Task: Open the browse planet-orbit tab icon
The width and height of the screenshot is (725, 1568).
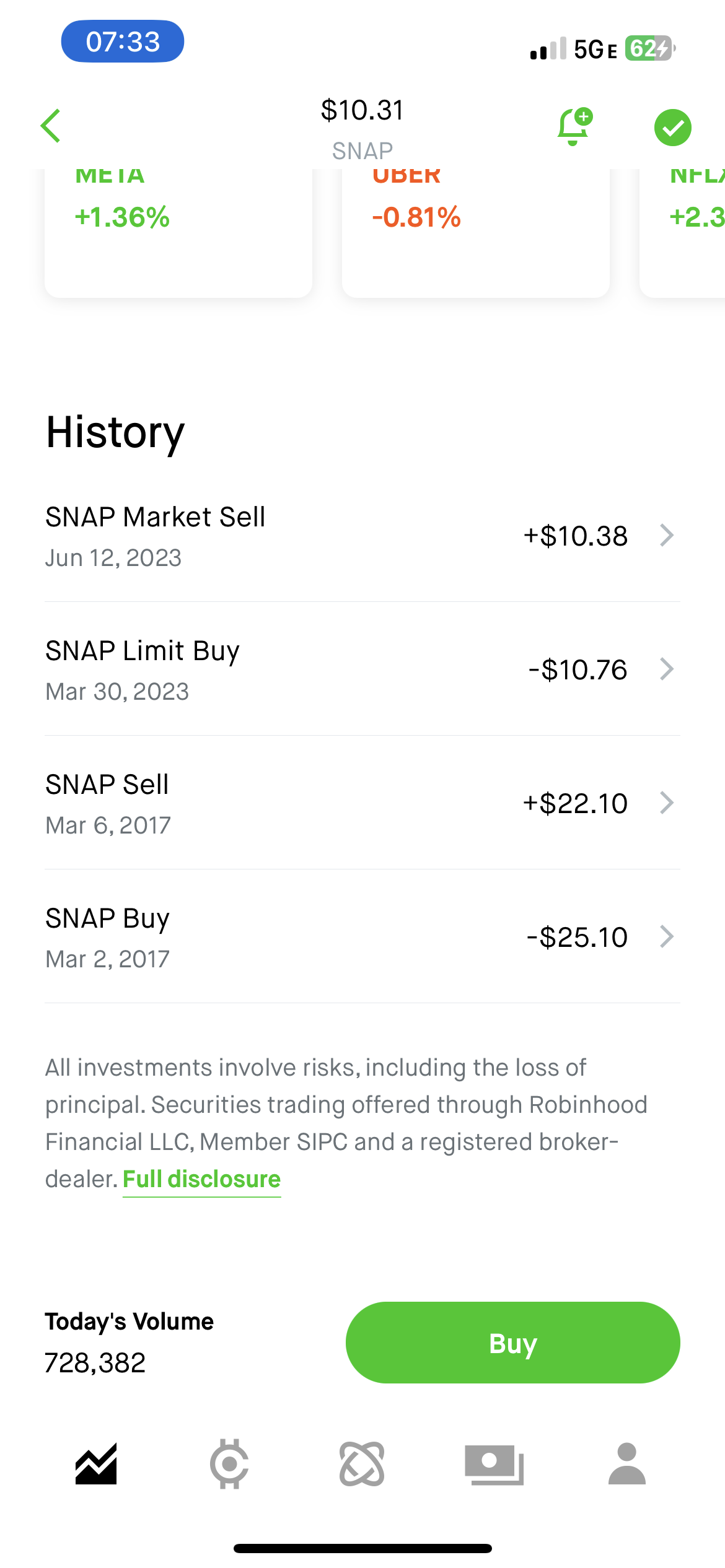Action: [x=362, y=1464]
